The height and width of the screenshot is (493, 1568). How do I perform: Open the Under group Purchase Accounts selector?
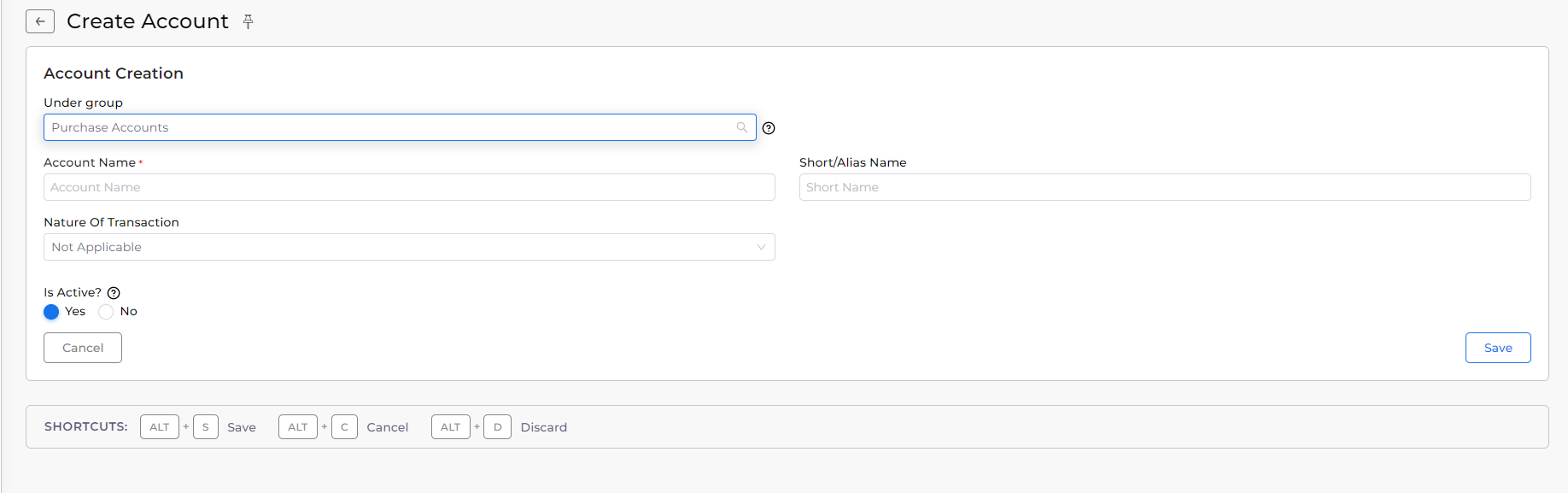(x=400, y=127)
